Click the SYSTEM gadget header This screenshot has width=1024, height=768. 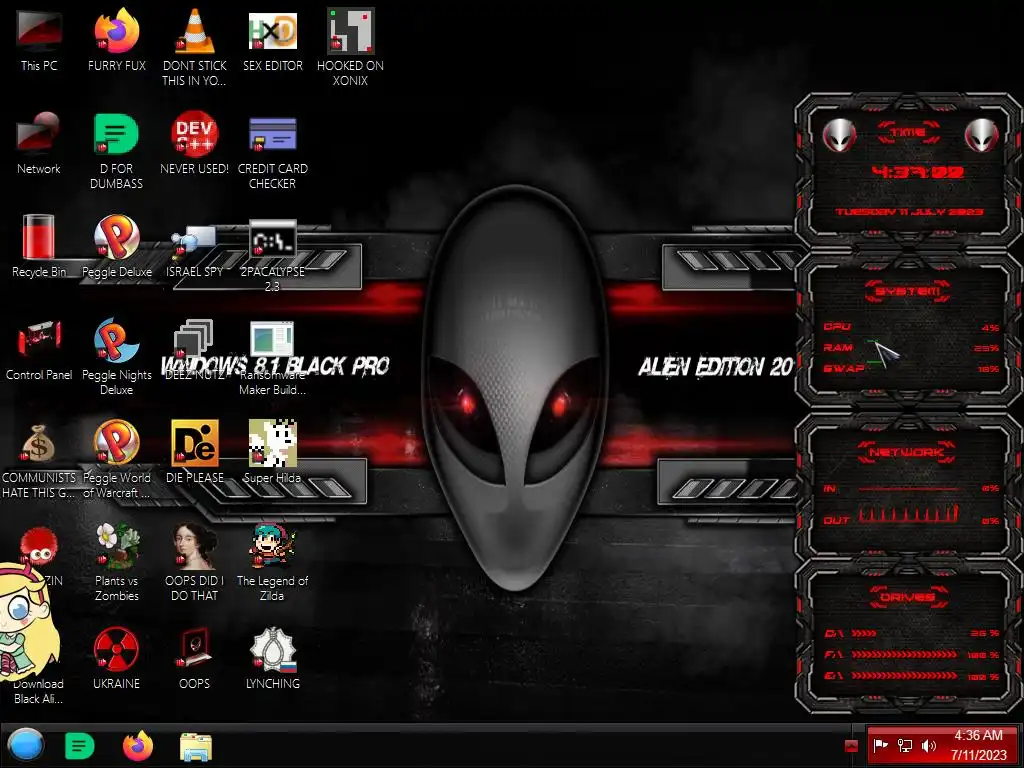[x=908, y=291]
